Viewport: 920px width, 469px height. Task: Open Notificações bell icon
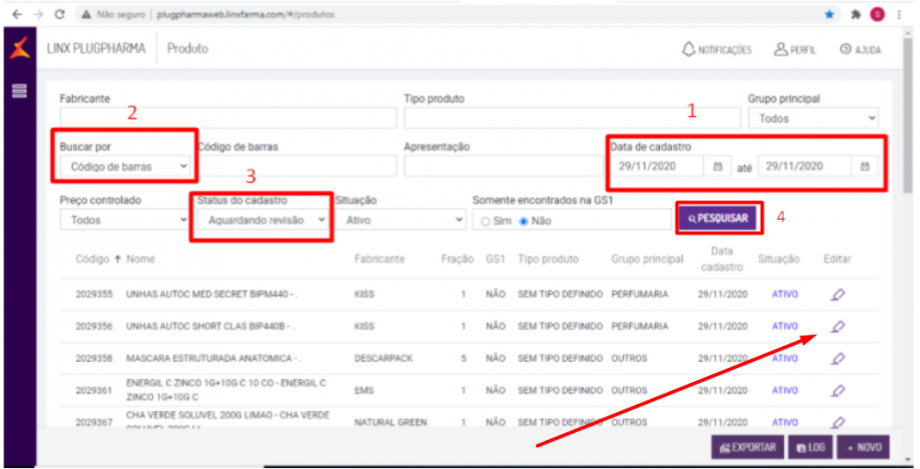[x=687, y=49]
